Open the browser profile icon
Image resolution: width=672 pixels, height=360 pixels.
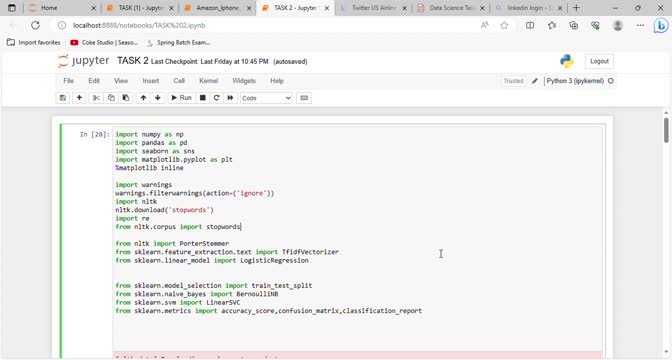coord(618,25)
